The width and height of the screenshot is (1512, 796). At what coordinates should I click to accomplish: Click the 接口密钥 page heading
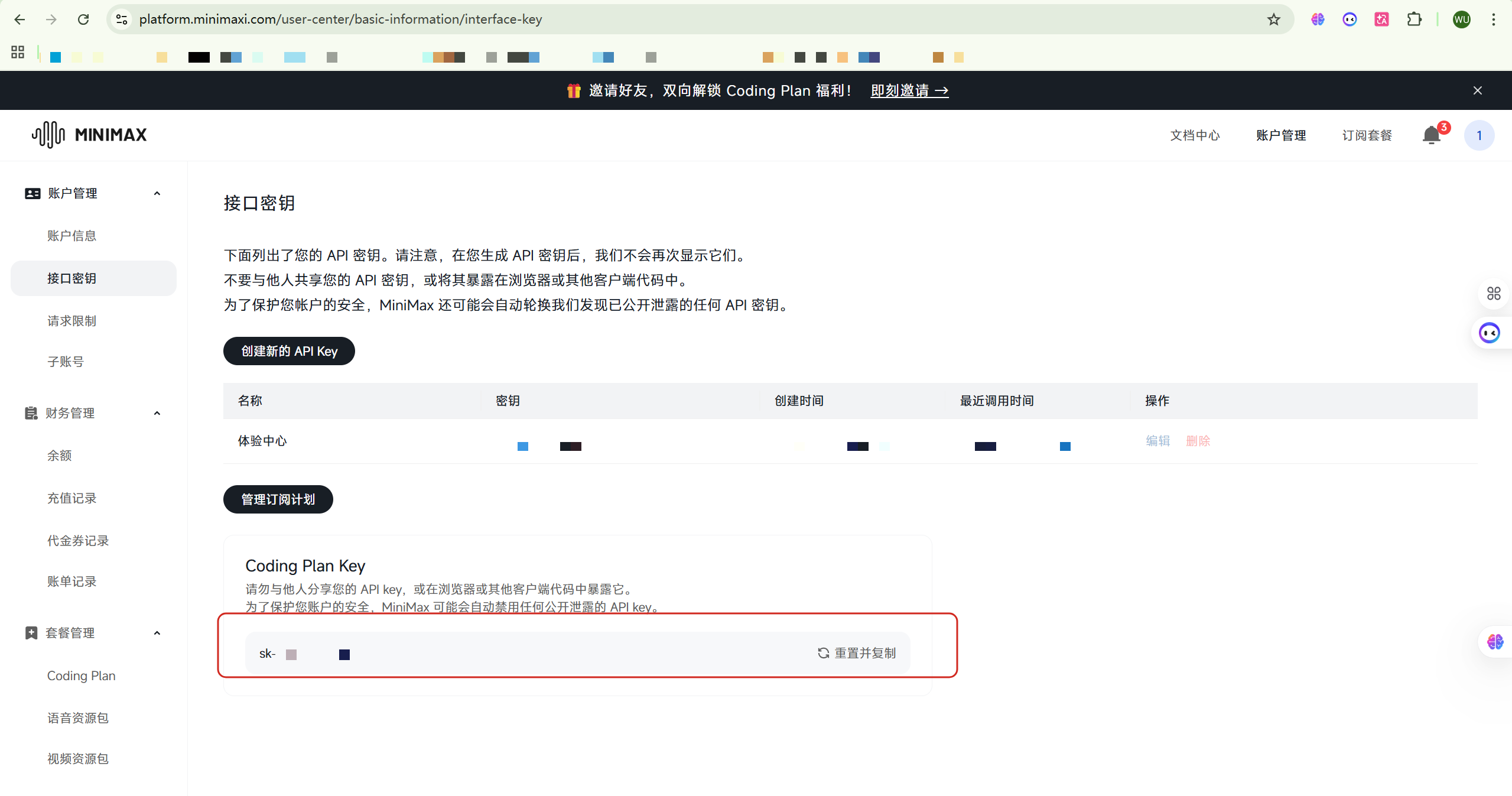259,203
